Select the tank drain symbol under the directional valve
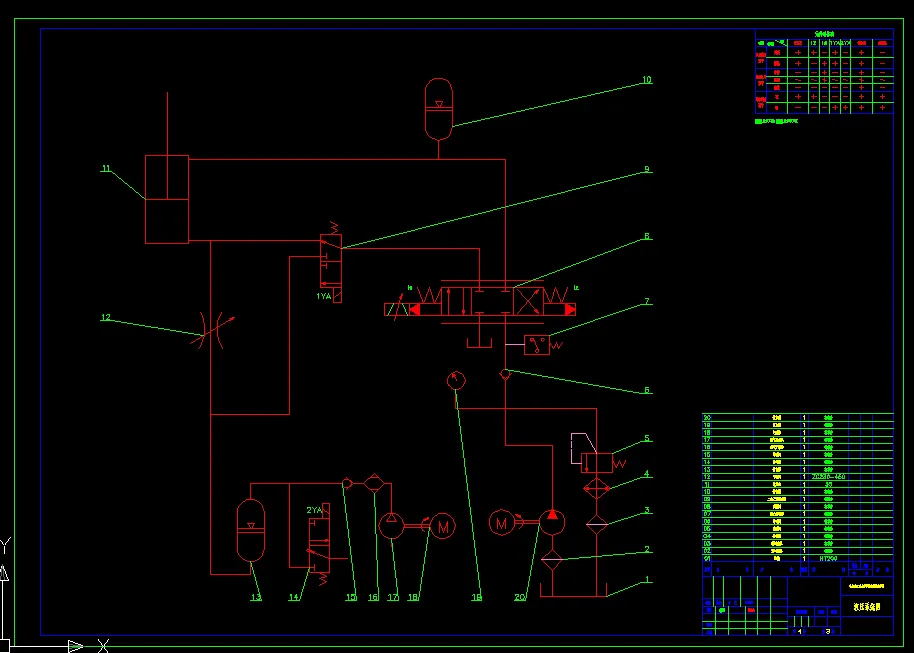 pos(479,342)
